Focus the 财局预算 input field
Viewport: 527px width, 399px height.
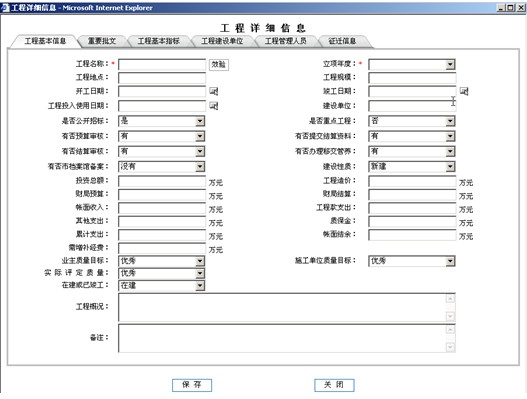(162, 195)
